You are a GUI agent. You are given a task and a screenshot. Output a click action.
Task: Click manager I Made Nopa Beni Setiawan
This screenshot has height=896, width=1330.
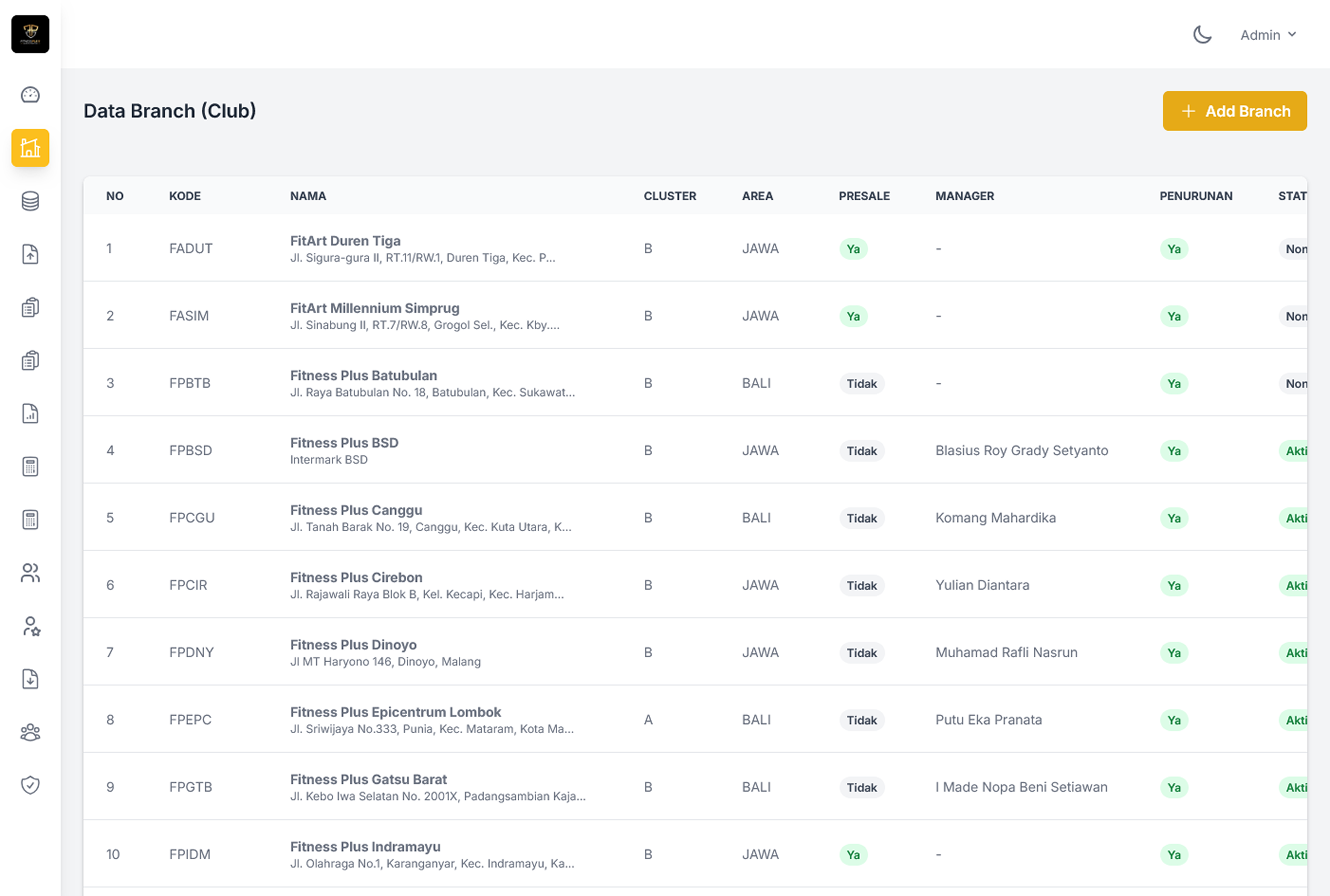[1021, 788]
